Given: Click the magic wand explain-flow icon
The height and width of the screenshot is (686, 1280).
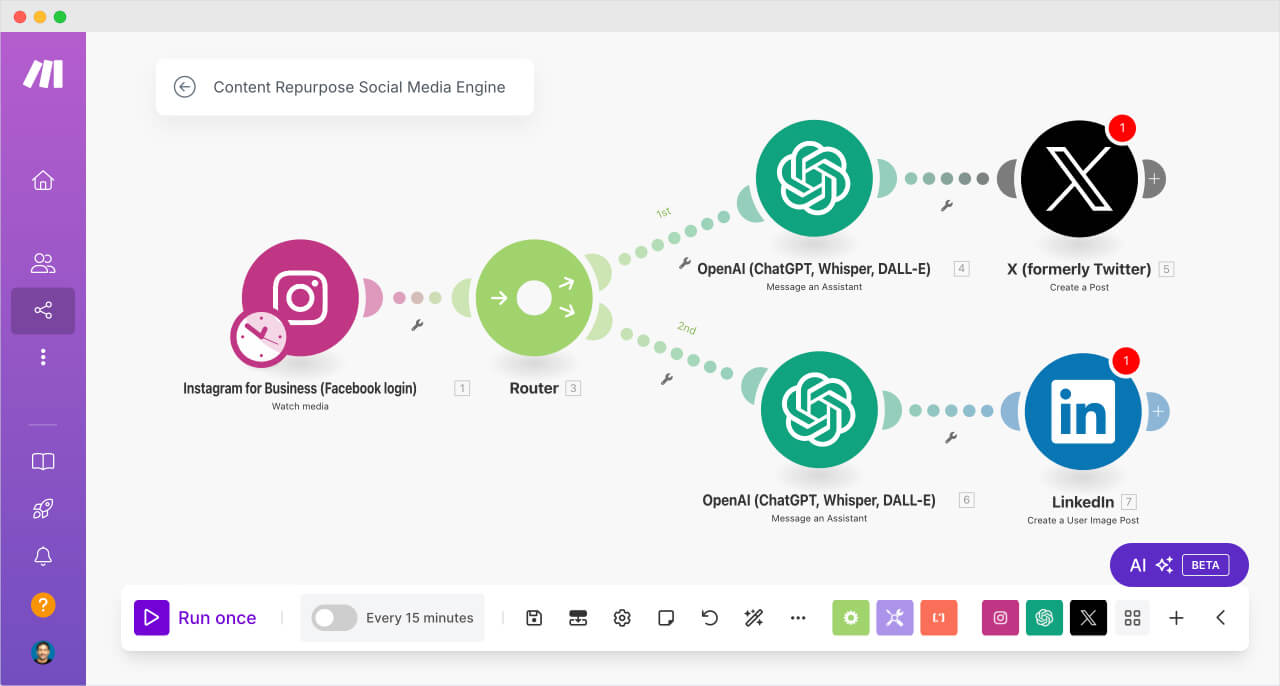Looking at the screenshot, I should pyautogui.click(x=754, y=618).
